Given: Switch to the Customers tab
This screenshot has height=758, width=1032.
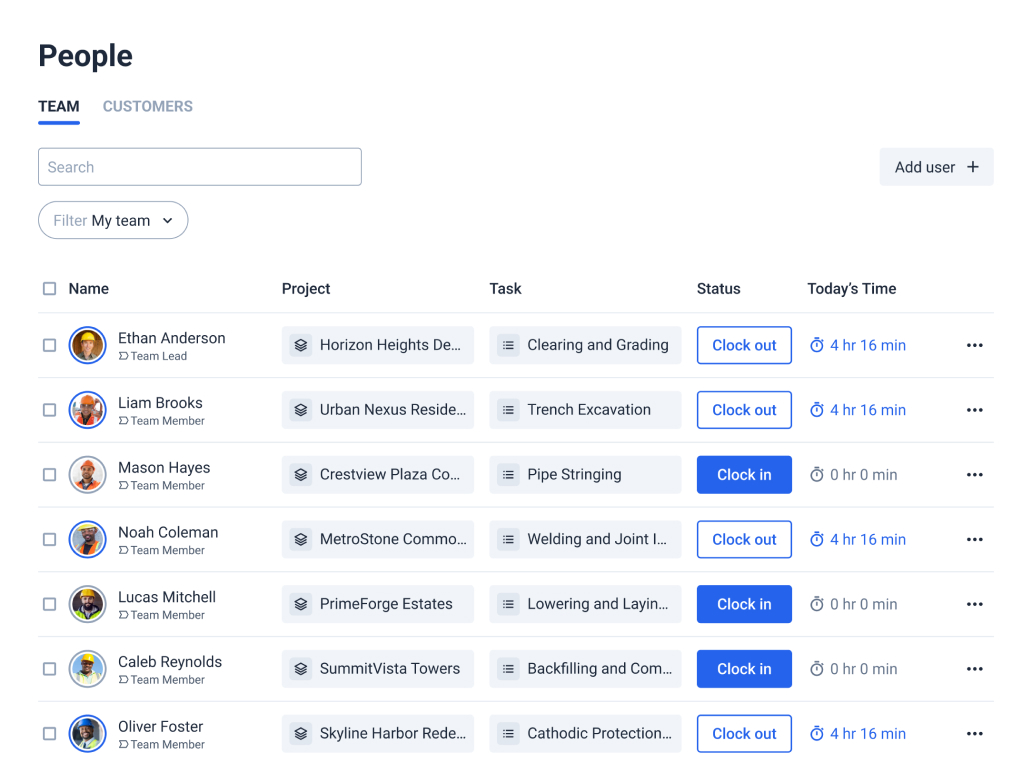Looking at the screenshot, I should (x=148, y=106).
